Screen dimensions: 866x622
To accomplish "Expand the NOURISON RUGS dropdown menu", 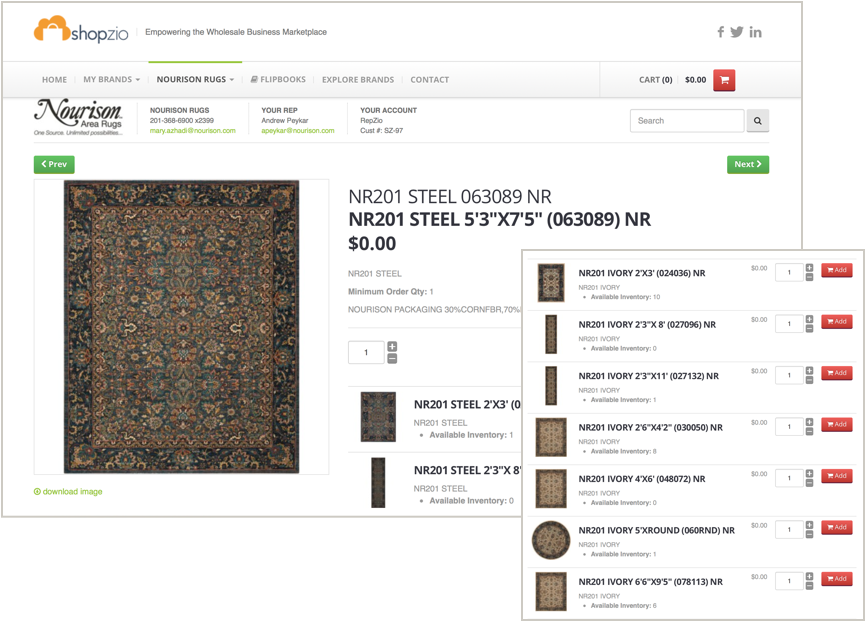I will click(195, 80).
